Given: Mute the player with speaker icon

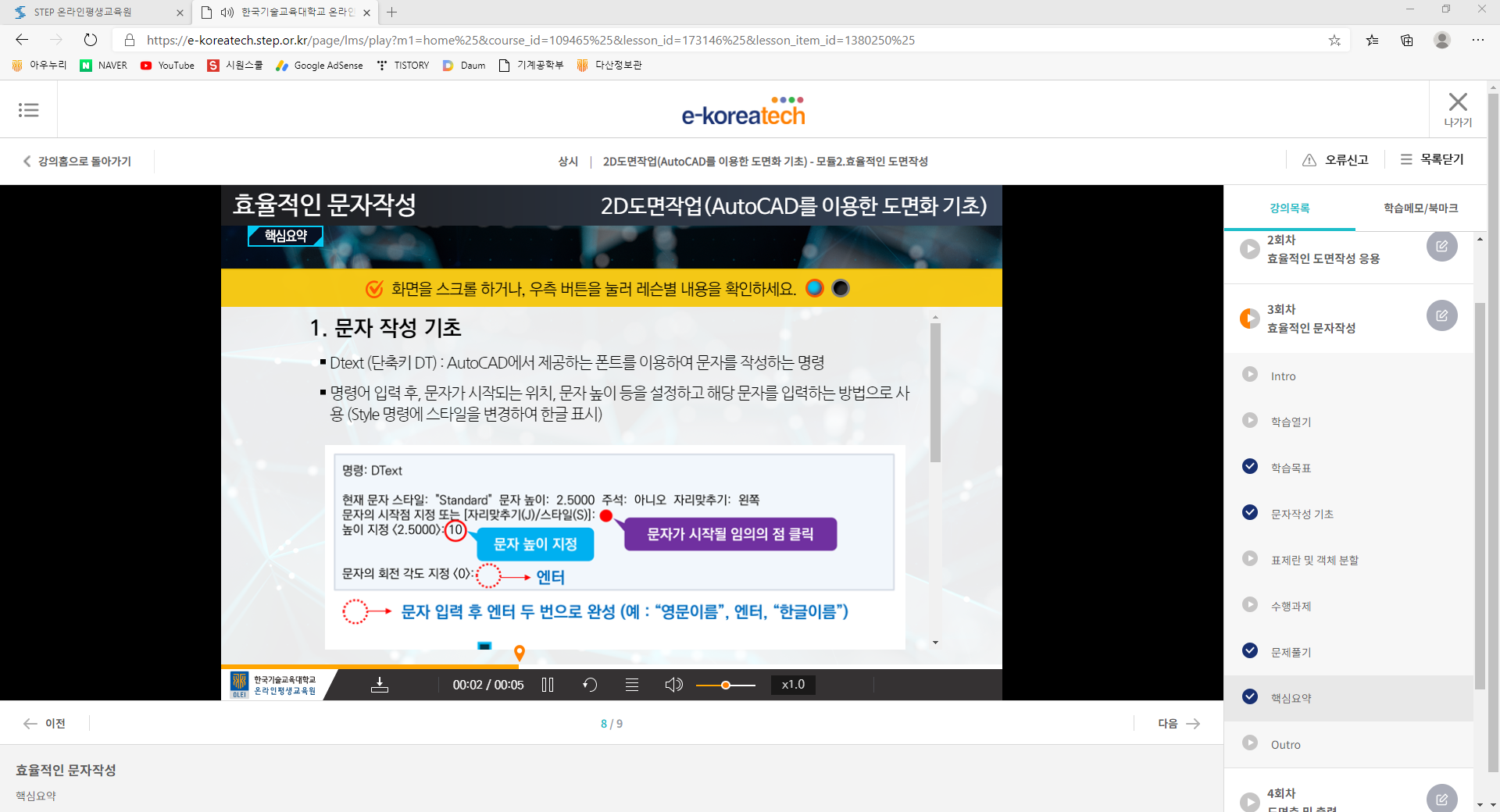Looking at the screenshot, I should [673, 685].
